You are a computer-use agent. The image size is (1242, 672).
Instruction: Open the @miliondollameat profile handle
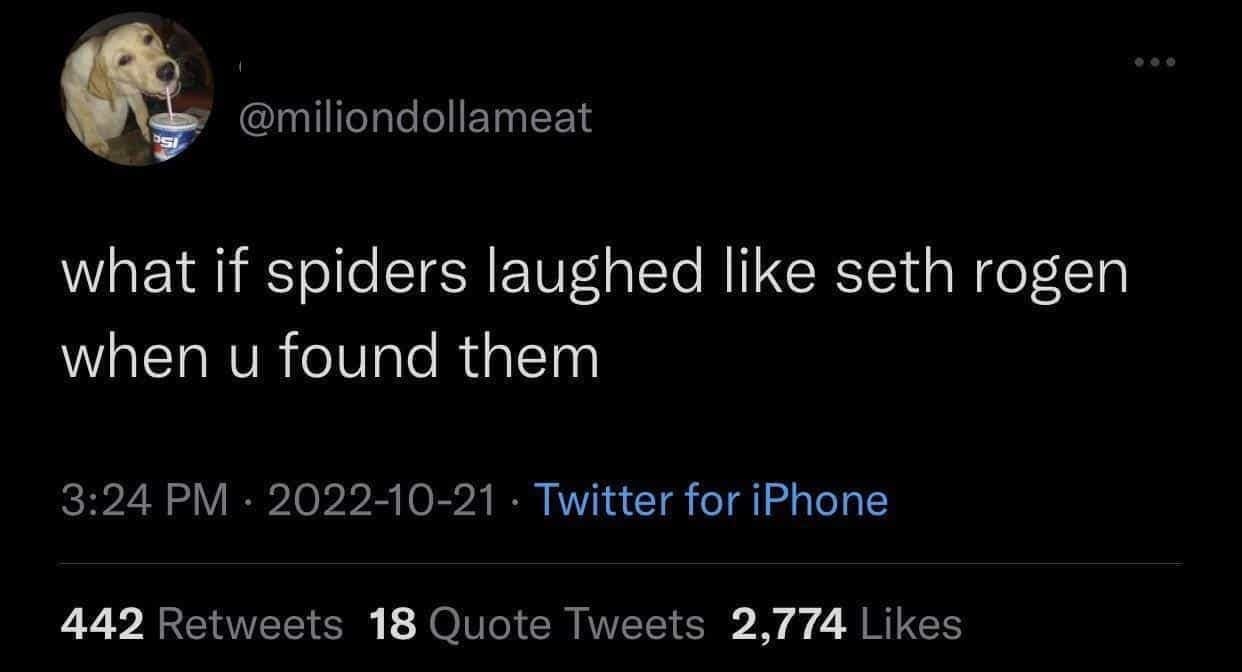click(414, 119)
